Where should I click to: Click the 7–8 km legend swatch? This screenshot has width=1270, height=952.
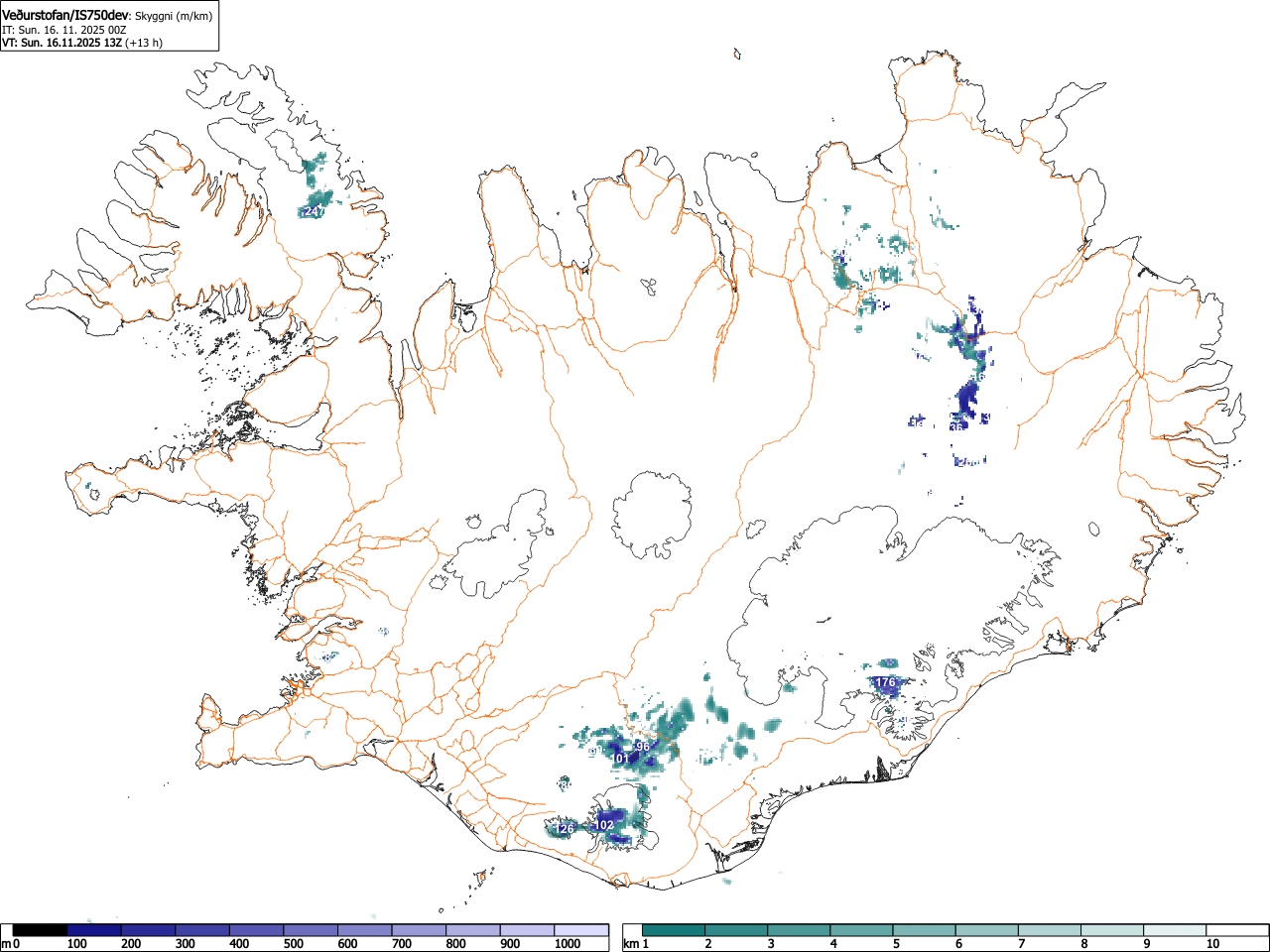click(1049, 930)
